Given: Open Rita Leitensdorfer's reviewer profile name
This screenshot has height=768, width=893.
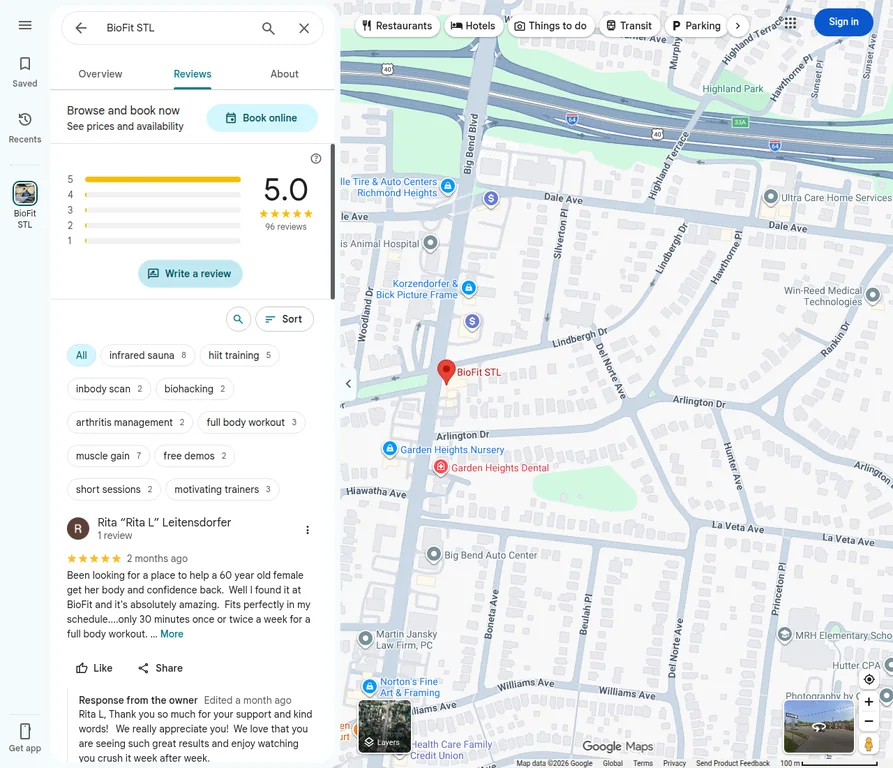Looking at the screenshot, I should pos(164,522).
